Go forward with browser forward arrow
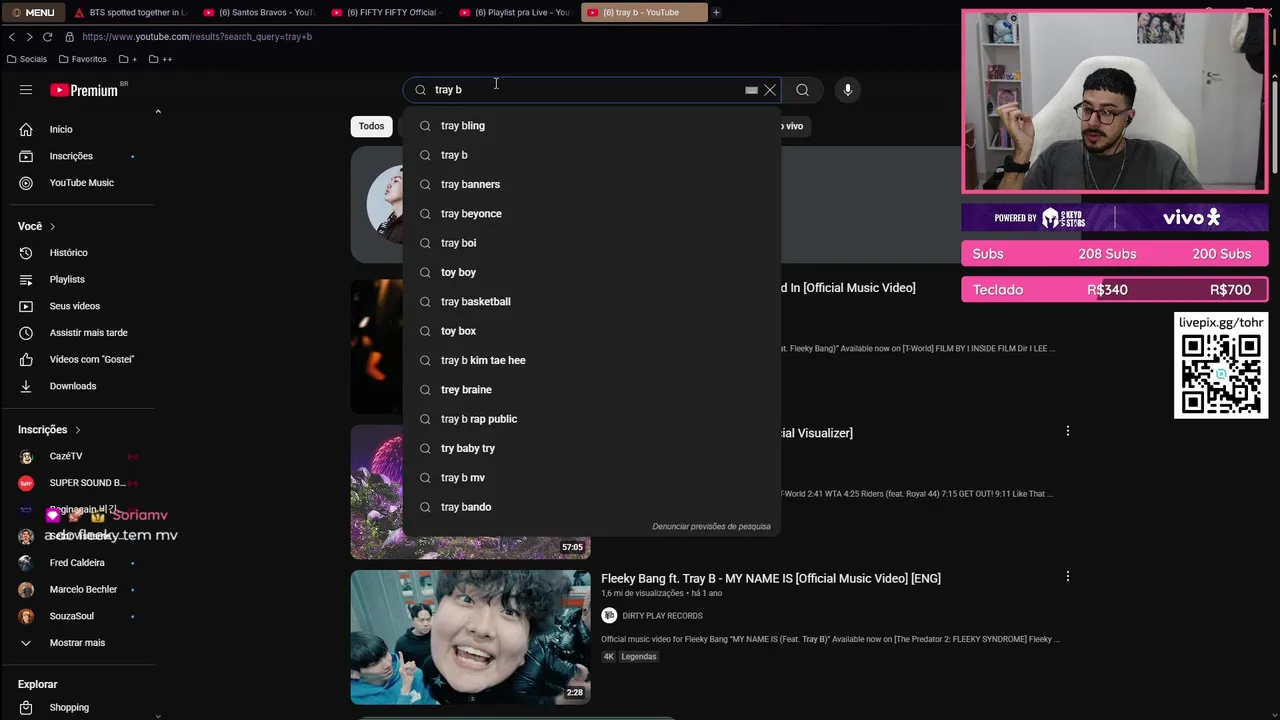 (29, 37)
